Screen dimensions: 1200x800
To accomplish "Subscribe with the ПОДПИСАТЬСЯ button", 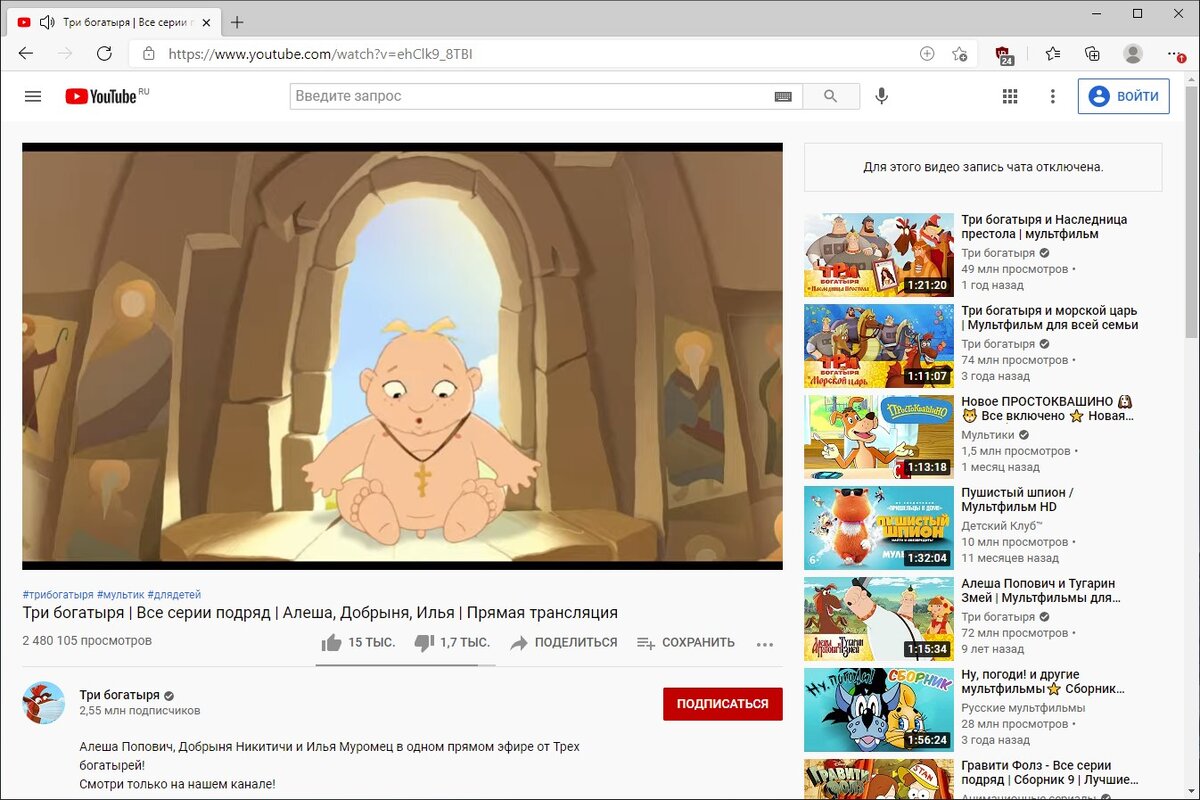I will coord(723,704).
